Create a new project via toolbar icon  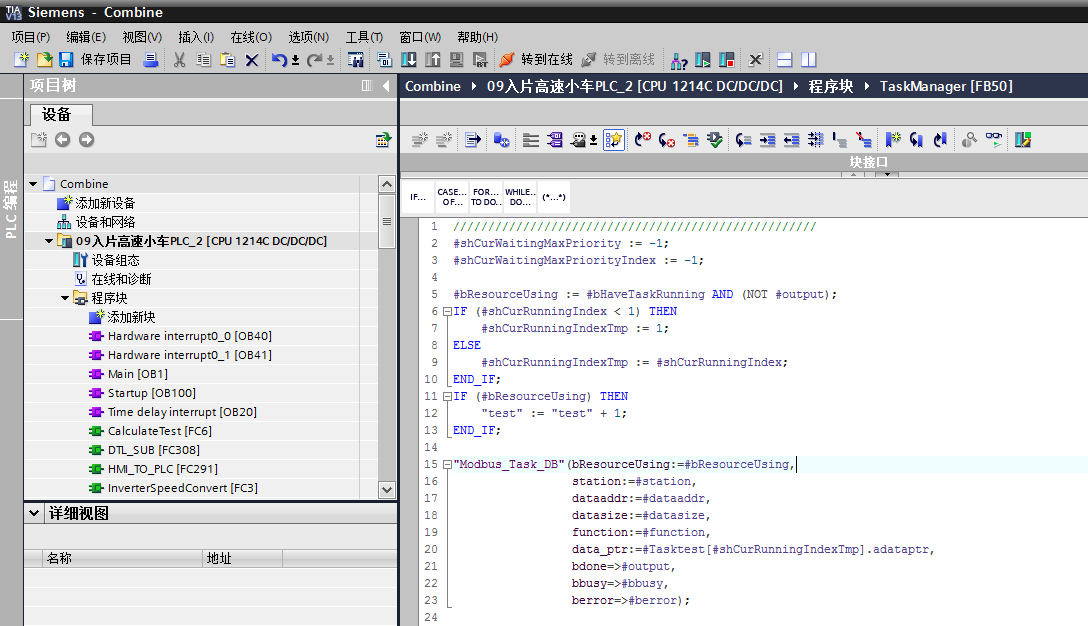pos(22,60)
